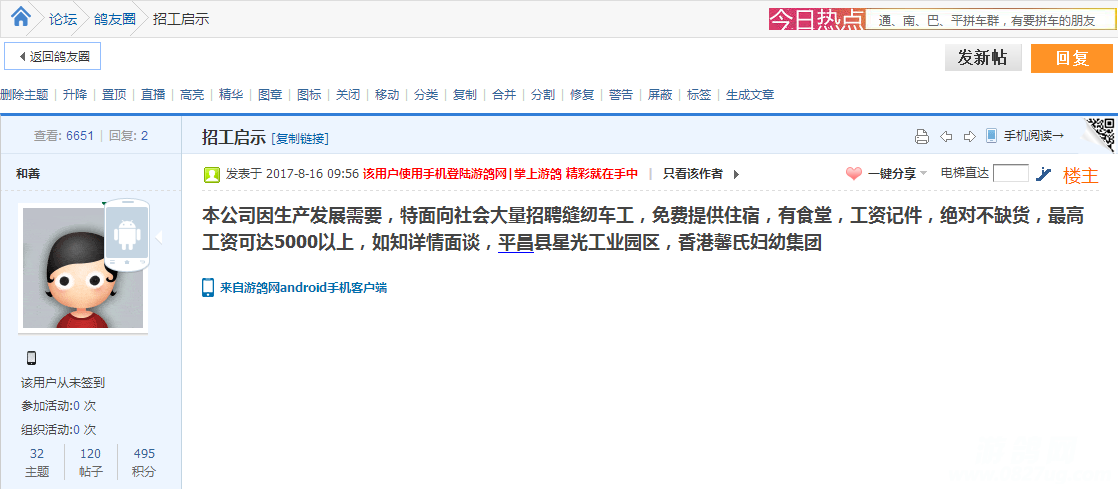Image resolution: width=1118 pixels, height=489 pixels.
Task: Click the elevator jump icon beside floor input
Action: (1044, 173)
